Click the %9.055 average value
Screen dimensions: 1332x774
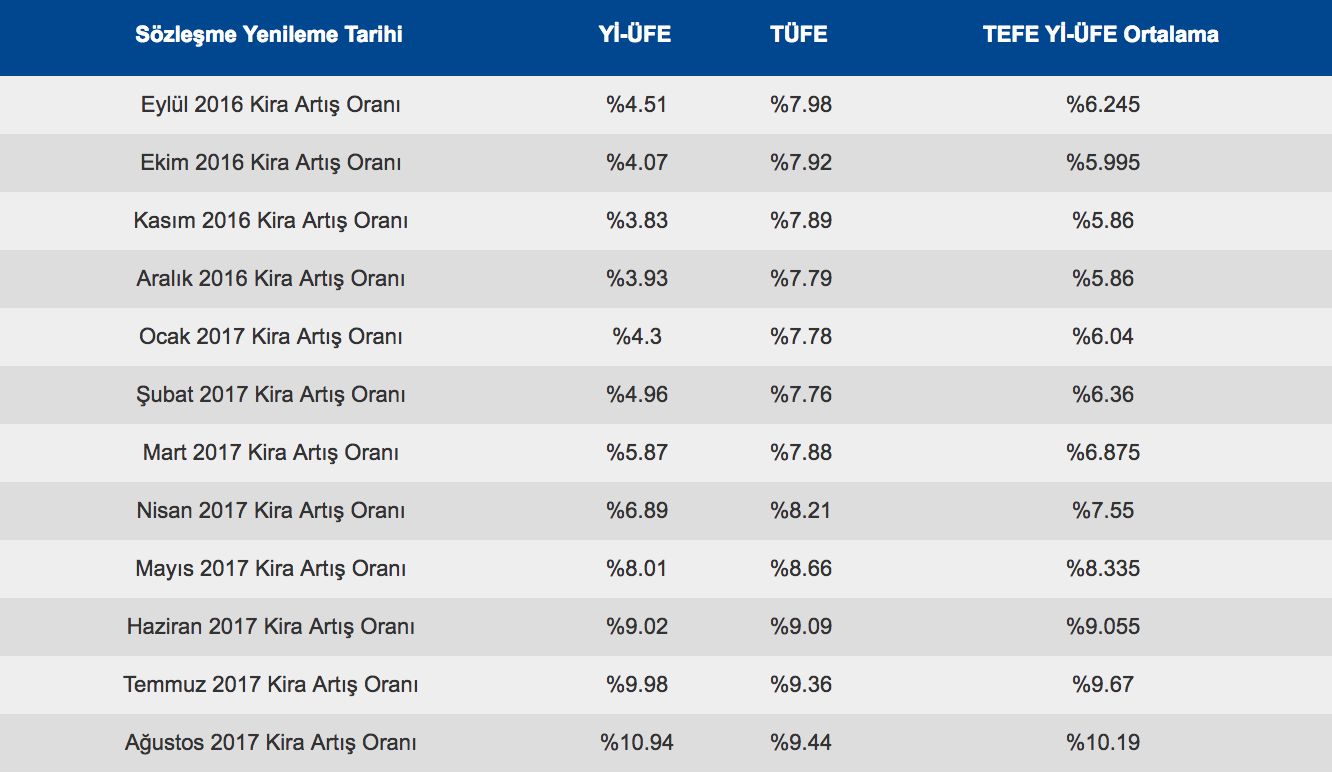(1103, 627)
